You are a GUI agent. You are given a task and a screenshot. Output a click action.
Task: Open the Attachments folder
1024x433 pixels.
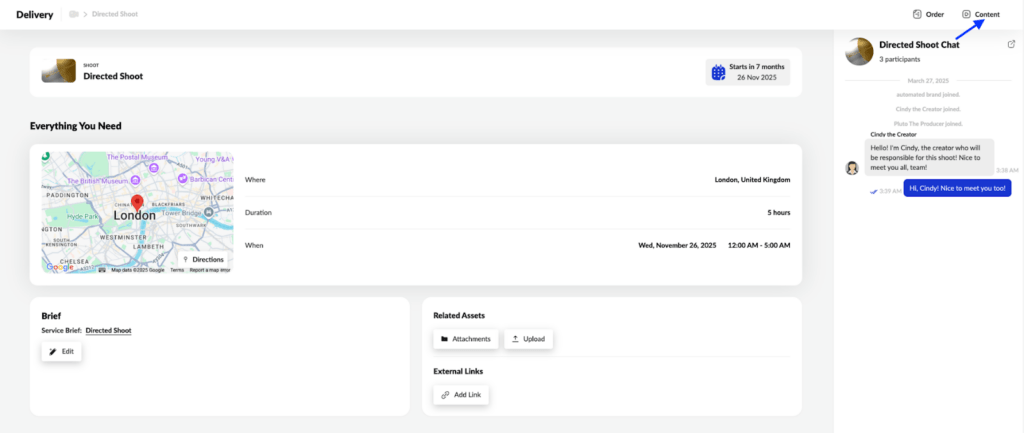[x=465, y=339]
